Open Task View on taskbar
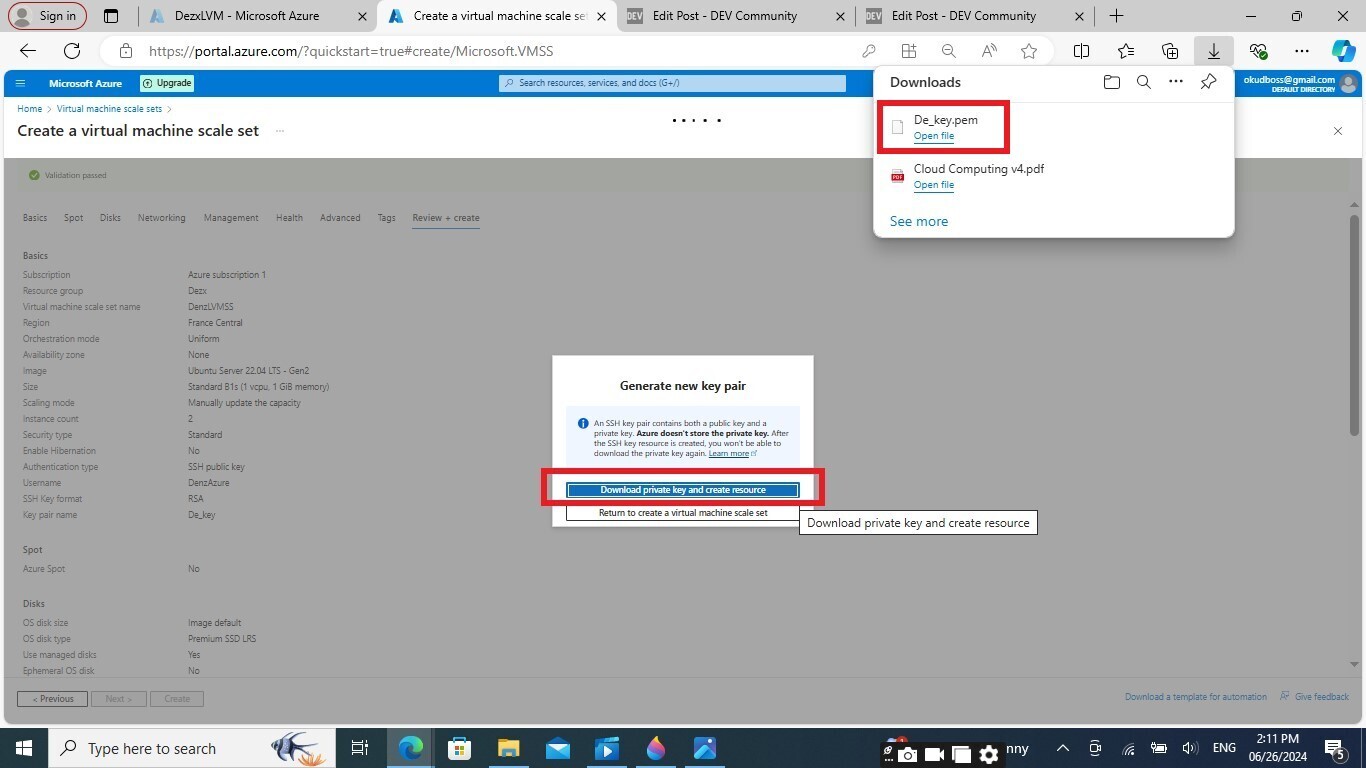This screenshot has height=768, width=1366. (x=360, y=748)
